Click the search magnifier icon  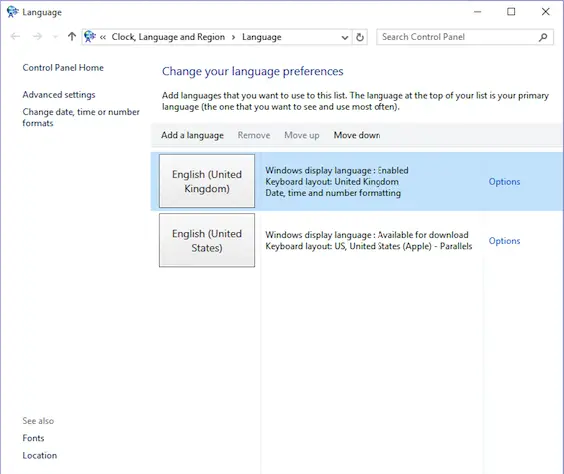coord(543,37)
